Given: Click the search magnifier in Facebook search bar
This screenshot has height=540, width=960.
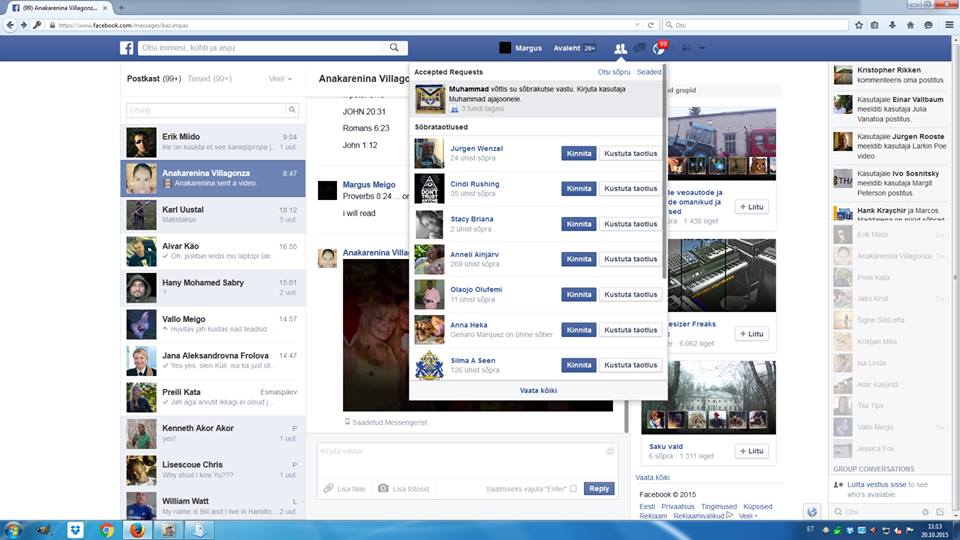Looking at the screenshot, I should [x=394, y=47].
